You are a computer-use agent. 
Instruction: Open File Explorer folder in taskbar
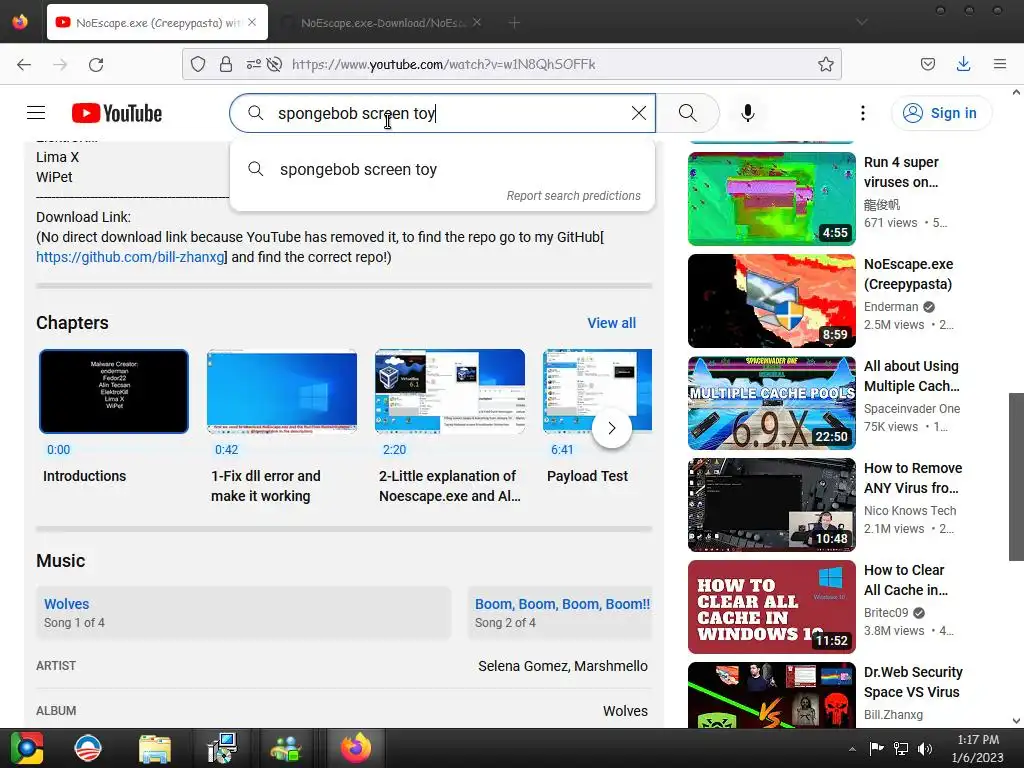pos(155,748)
